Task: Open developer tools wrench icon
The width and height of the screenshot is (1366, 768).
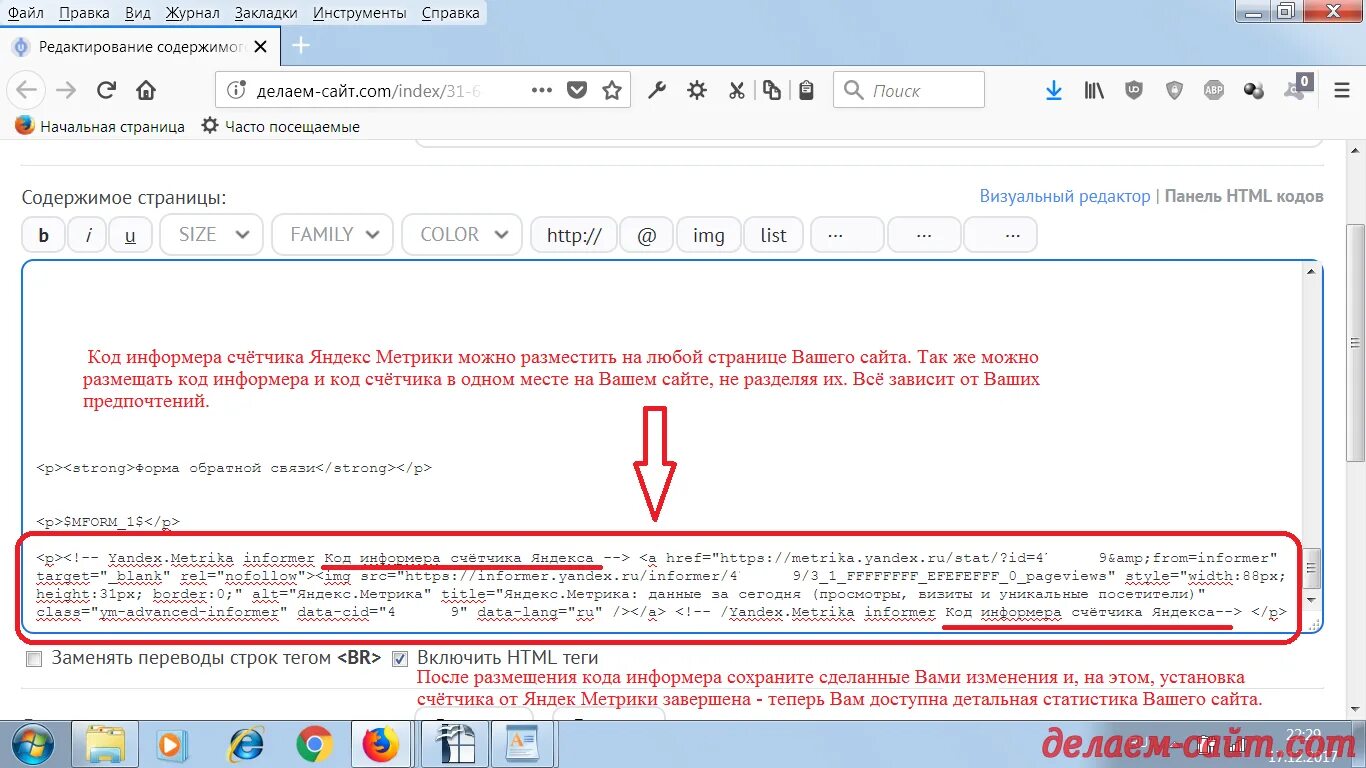Action: 657,91
